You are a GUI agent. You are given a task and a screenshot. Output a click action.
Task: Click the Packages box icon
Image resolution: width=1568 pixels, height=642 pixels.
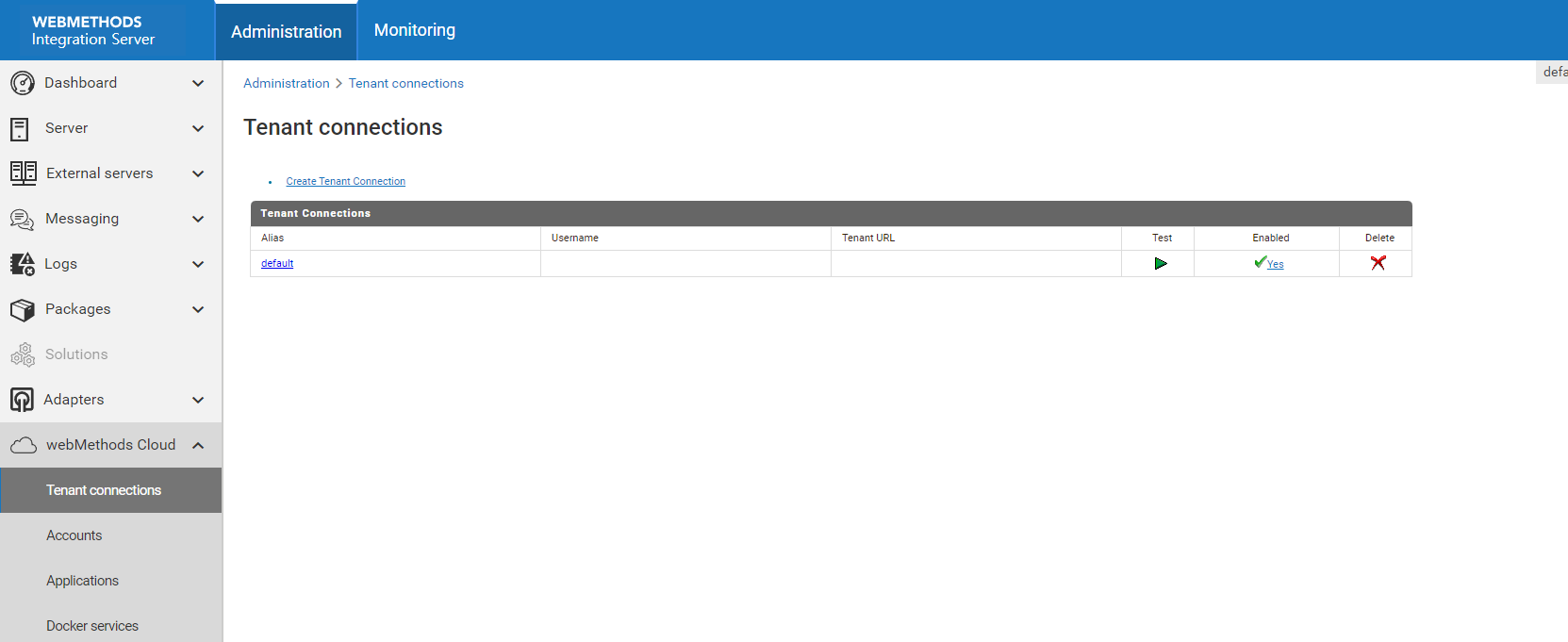point(23,309)
